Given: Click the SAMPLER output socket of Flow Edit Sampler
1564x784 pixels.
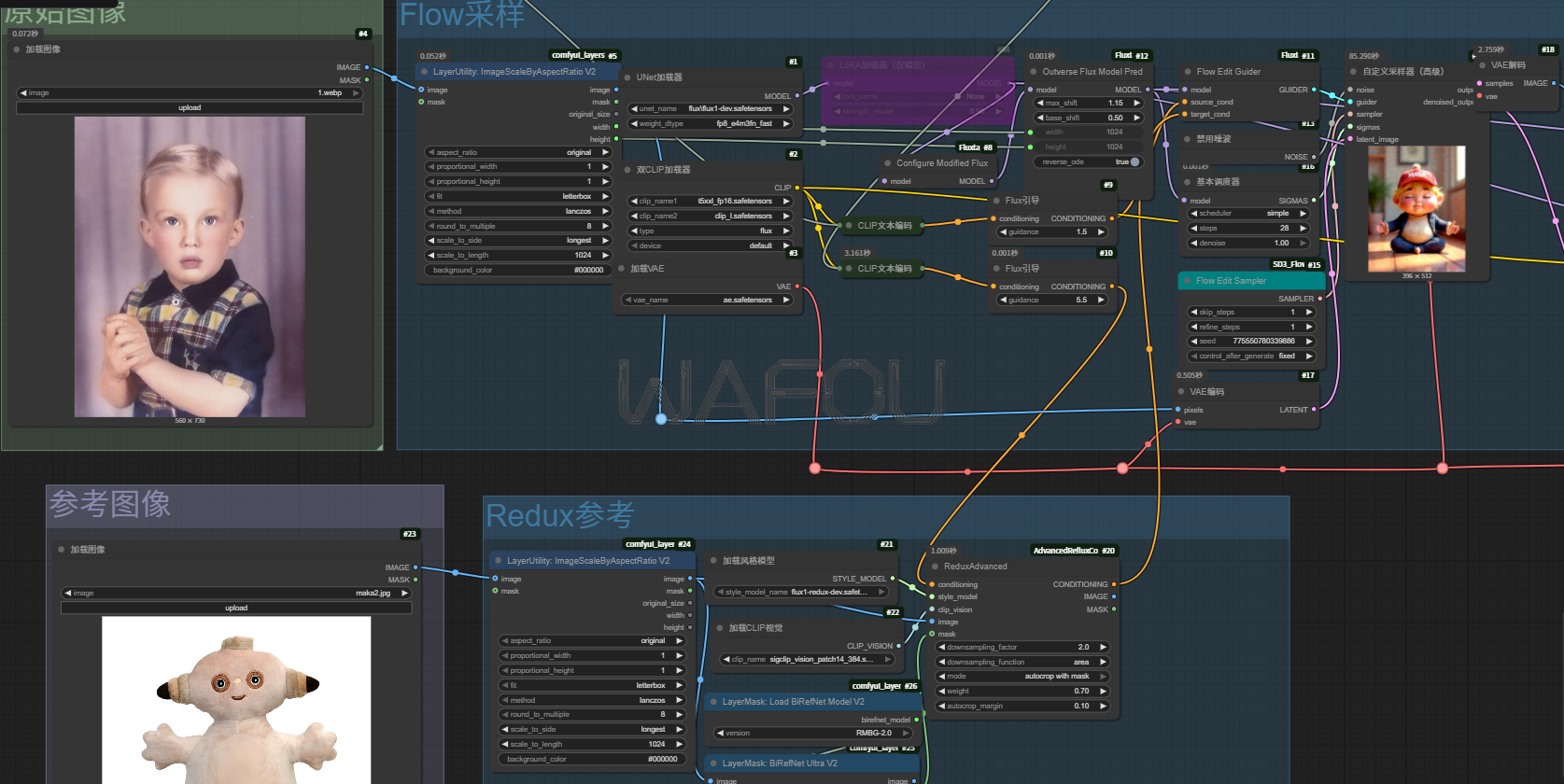Looking at the screenshot, I should tap(1319, 299).
